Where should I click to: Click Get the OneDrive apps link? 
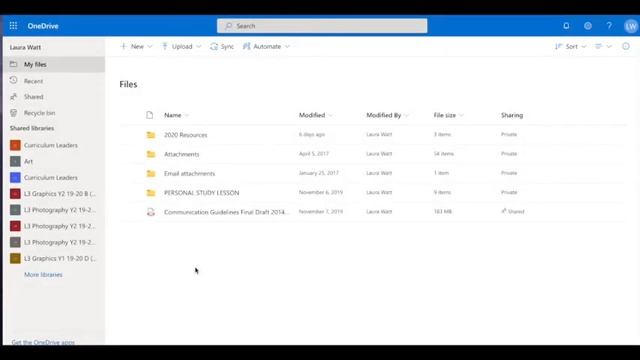43,342
